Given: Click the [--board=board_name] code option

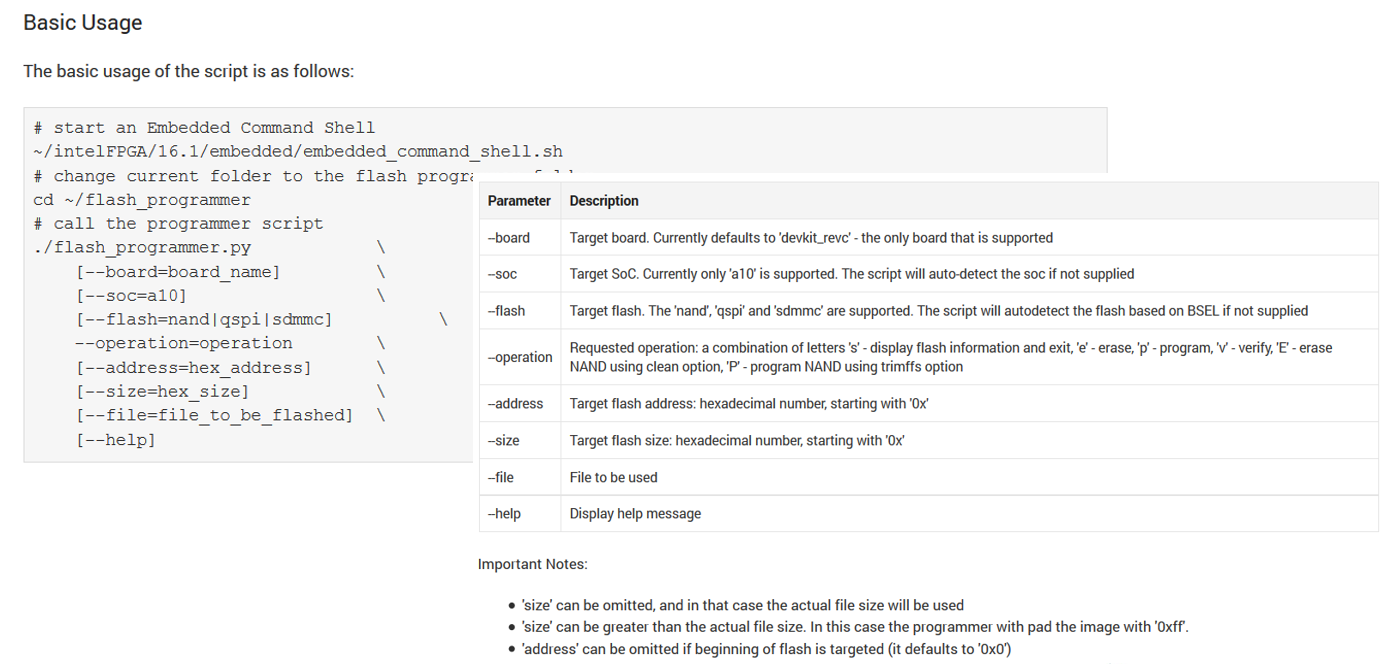Looking at the screenshot, I should point(177,272).
